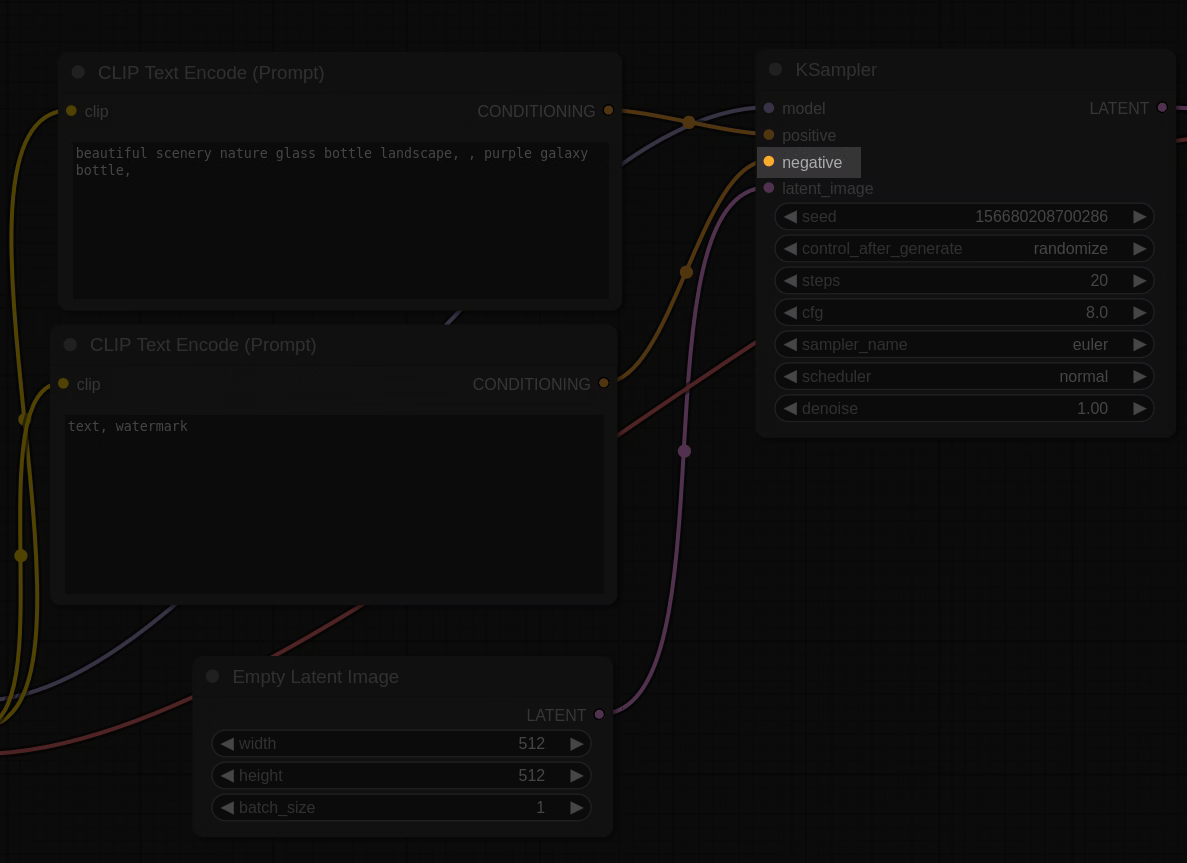
Task: Switch to the next sampler_name option
Action: point(1139,344)
